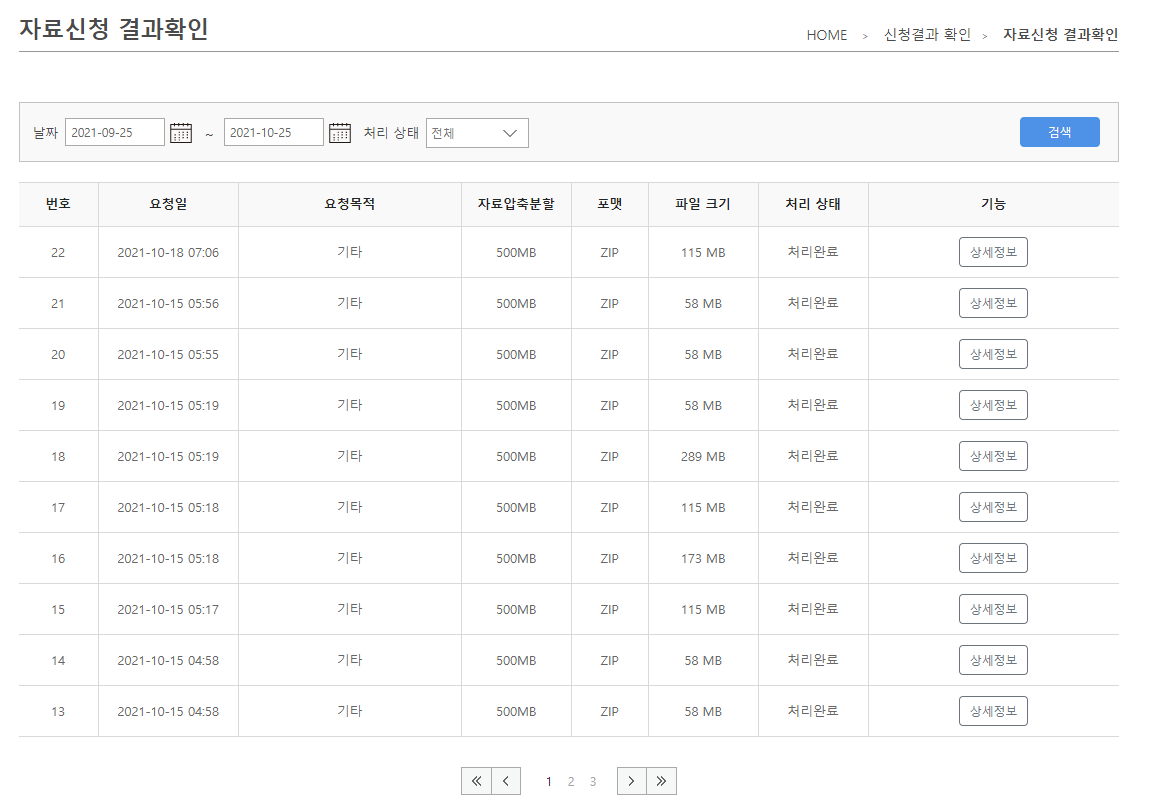Screen dimensions: 1166x807
Task: Click 기타 purpose in row 19
Action: pyautogui.click(x=350, y=405)
